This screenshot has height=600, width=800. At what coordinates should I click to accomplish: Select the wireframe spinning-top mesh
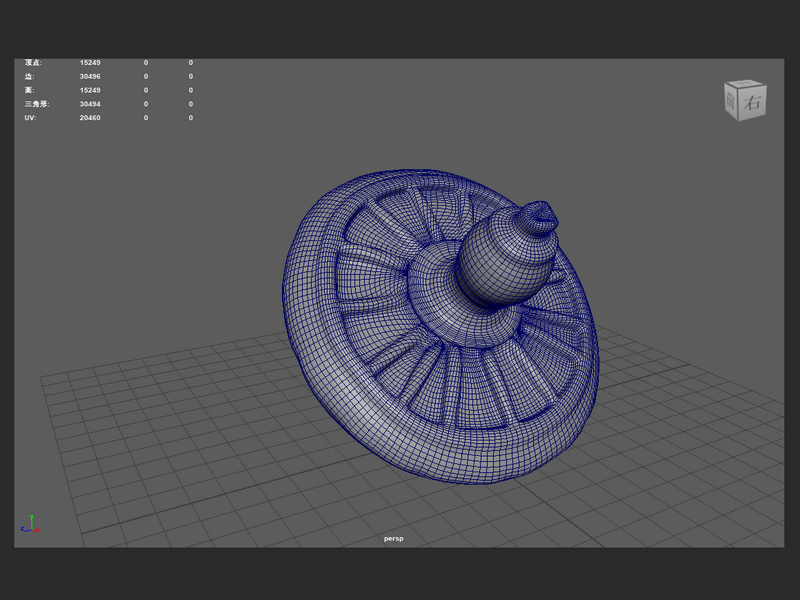[x=440, y=327]
